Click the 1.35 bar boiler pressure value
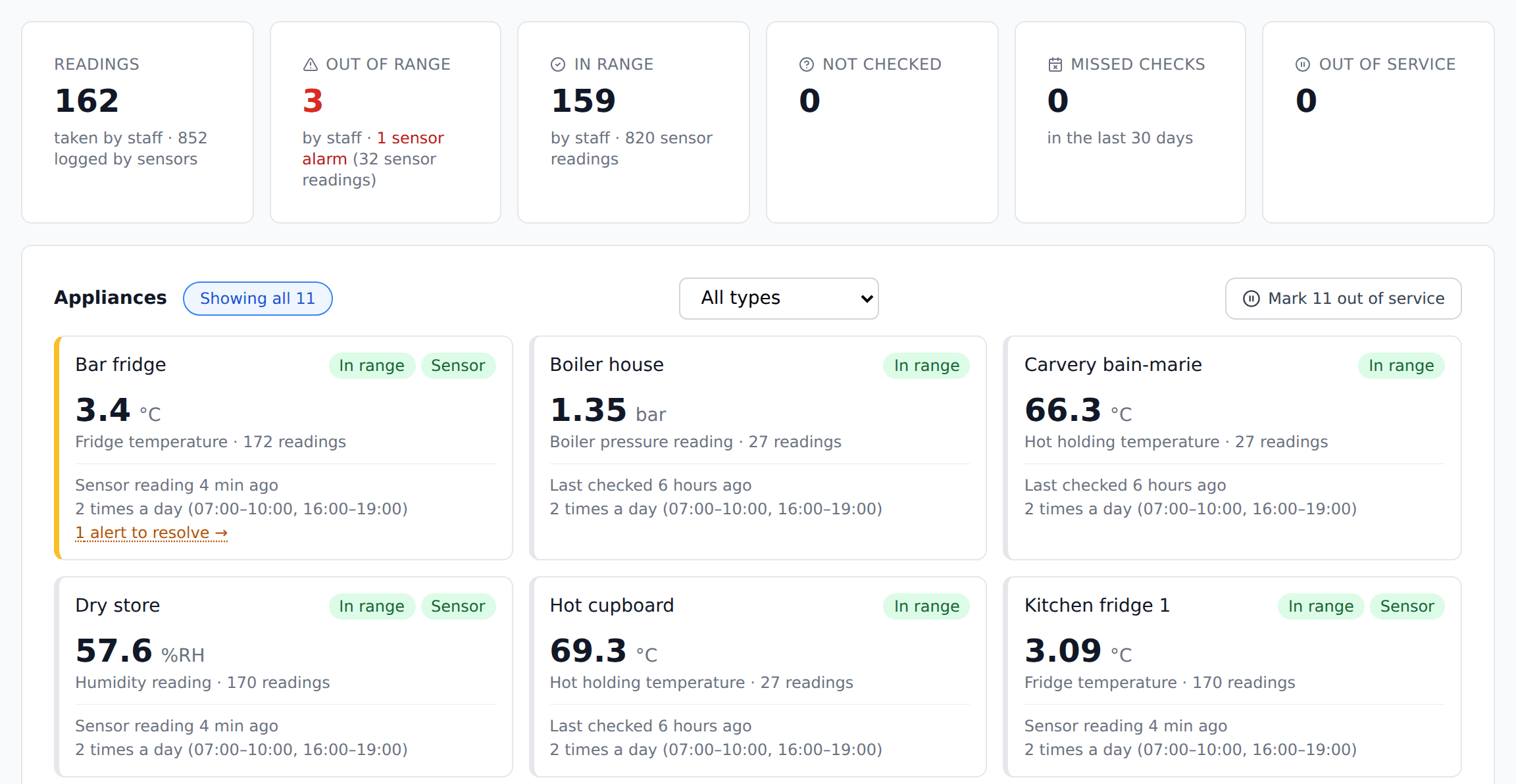Image resolution: width=1516 pixels, height=784 pixels. [608, 410]
